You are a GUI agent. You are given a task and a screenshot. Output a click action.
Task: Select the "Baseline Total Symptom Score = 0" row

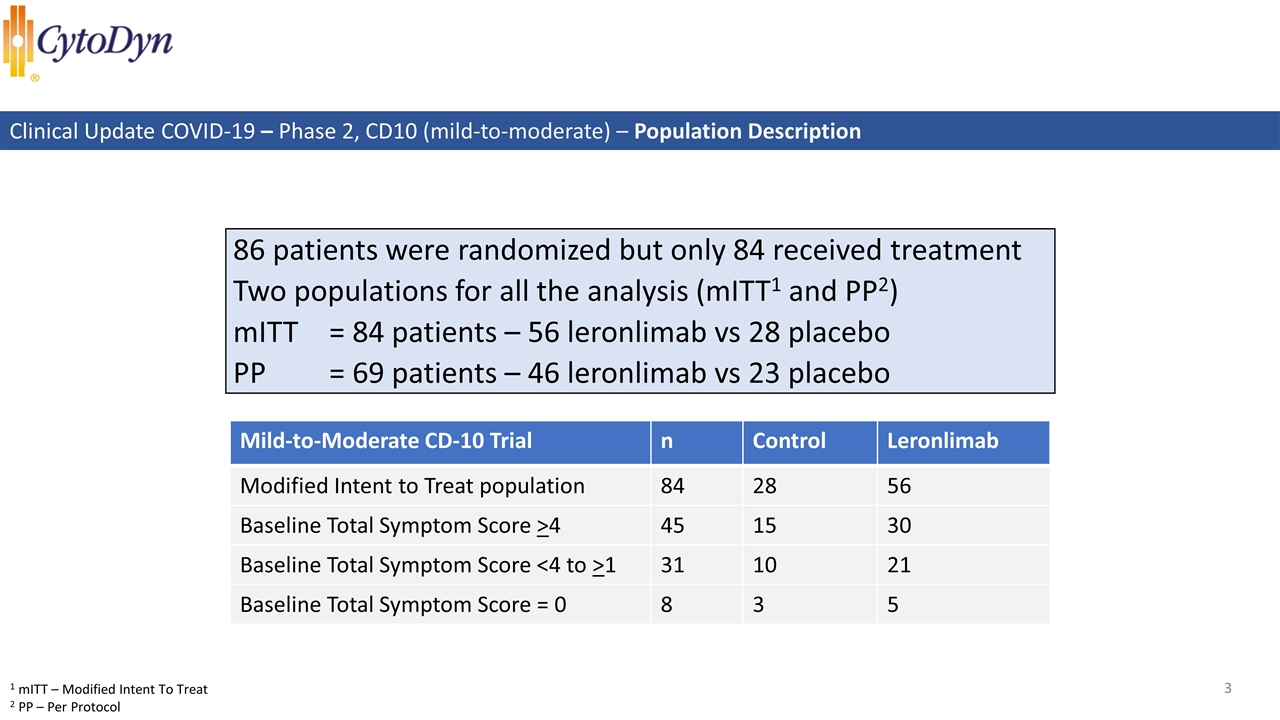(x=403, y=604)
